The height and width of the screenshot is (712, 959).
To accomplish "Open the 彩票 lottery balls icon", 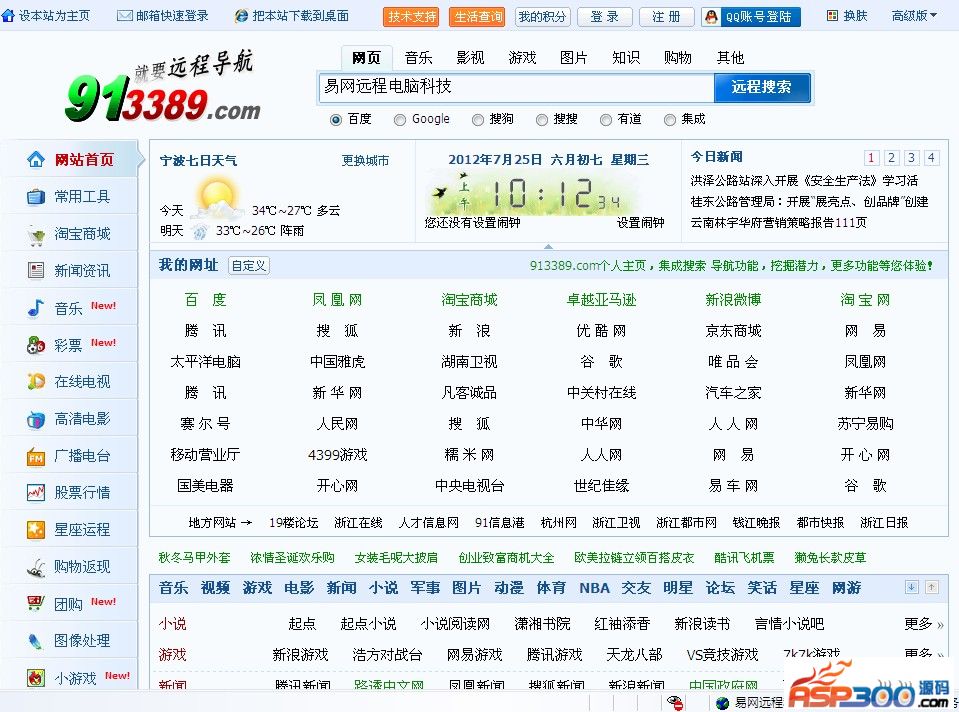I will pyautogui.click(x=35, y=346).
